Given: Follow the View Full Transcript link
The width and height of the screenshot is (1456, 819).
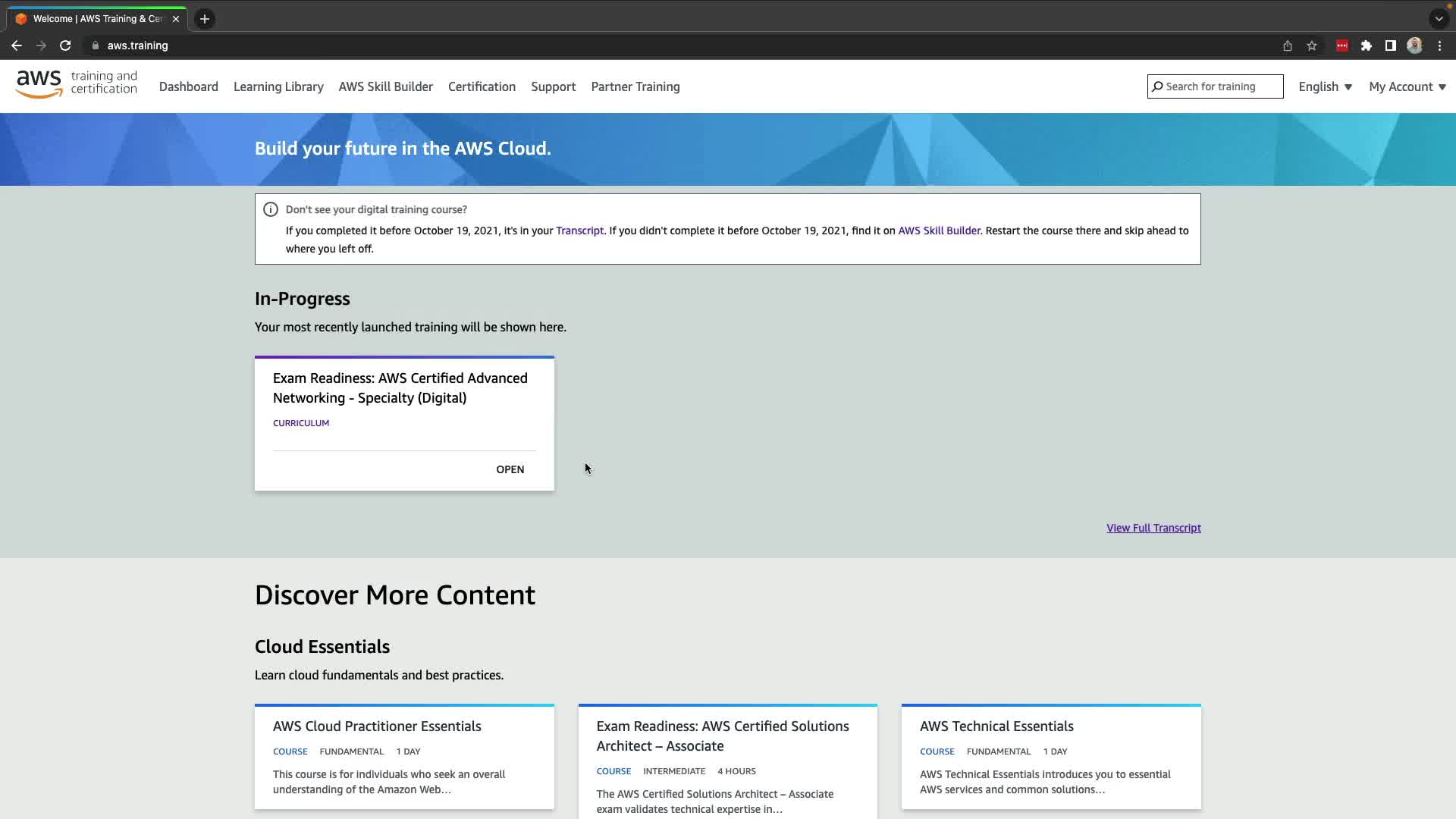Looking at the screenshot, I should point(1153,528).
